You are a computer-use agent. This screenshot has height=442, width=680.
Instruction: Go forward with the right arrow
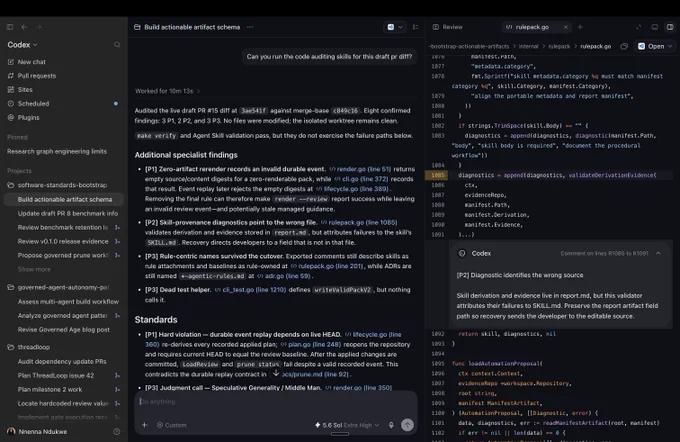(x=39, y=27)
